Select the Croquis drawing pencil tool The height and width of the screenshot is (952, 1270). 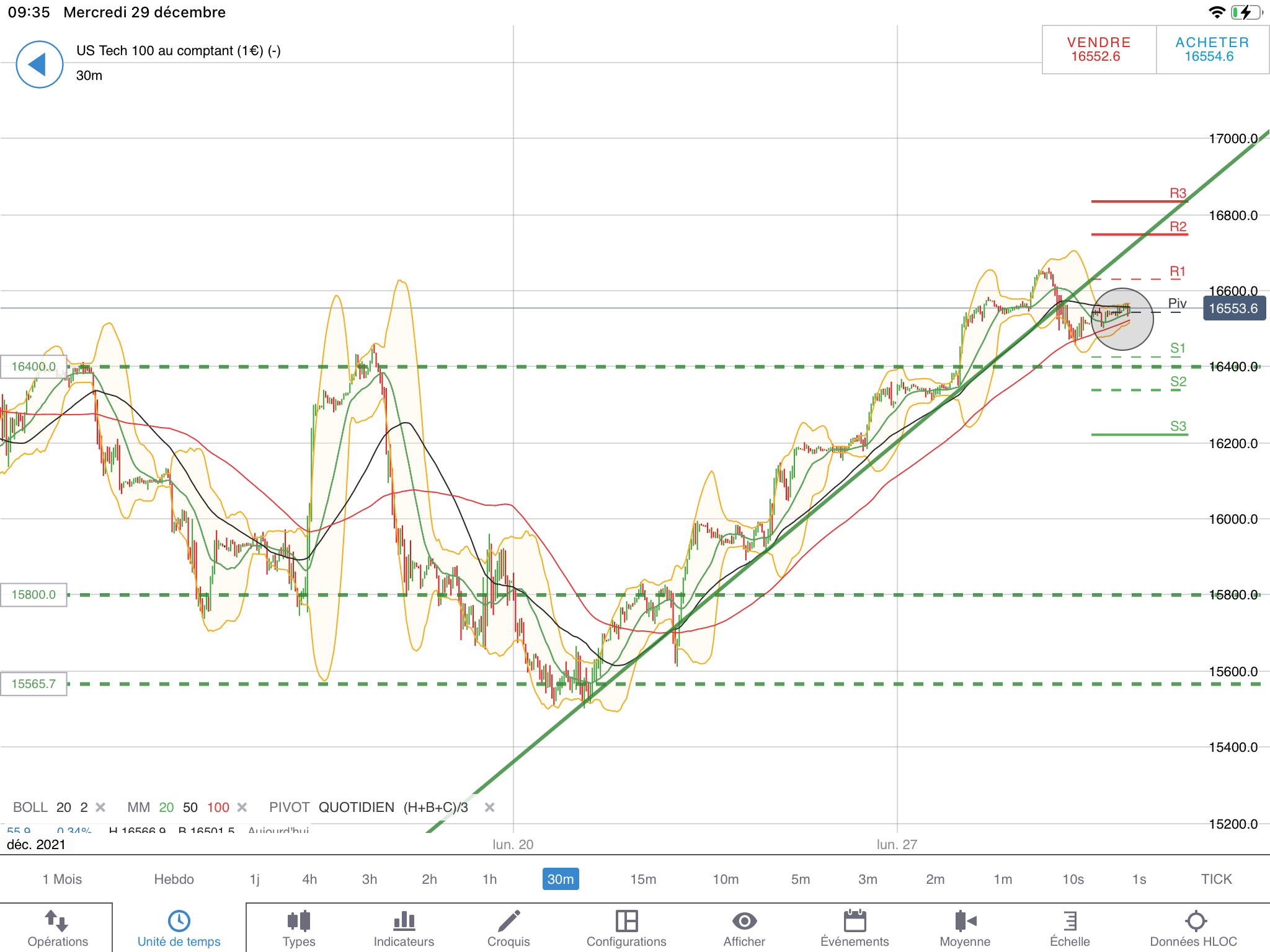[508, 928]
